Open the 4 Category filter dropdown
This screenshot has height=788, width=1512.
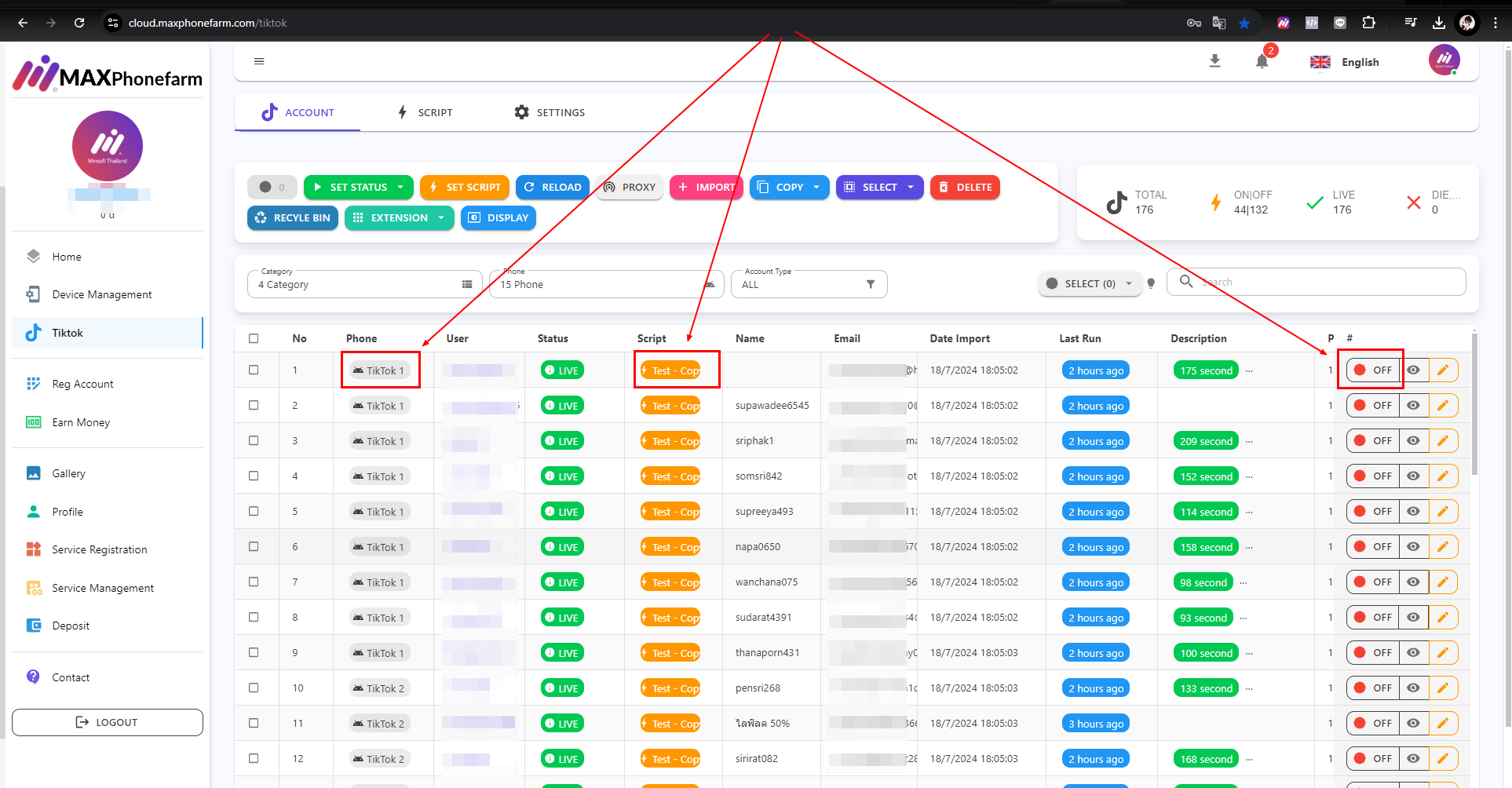click(x=364, y=284)
